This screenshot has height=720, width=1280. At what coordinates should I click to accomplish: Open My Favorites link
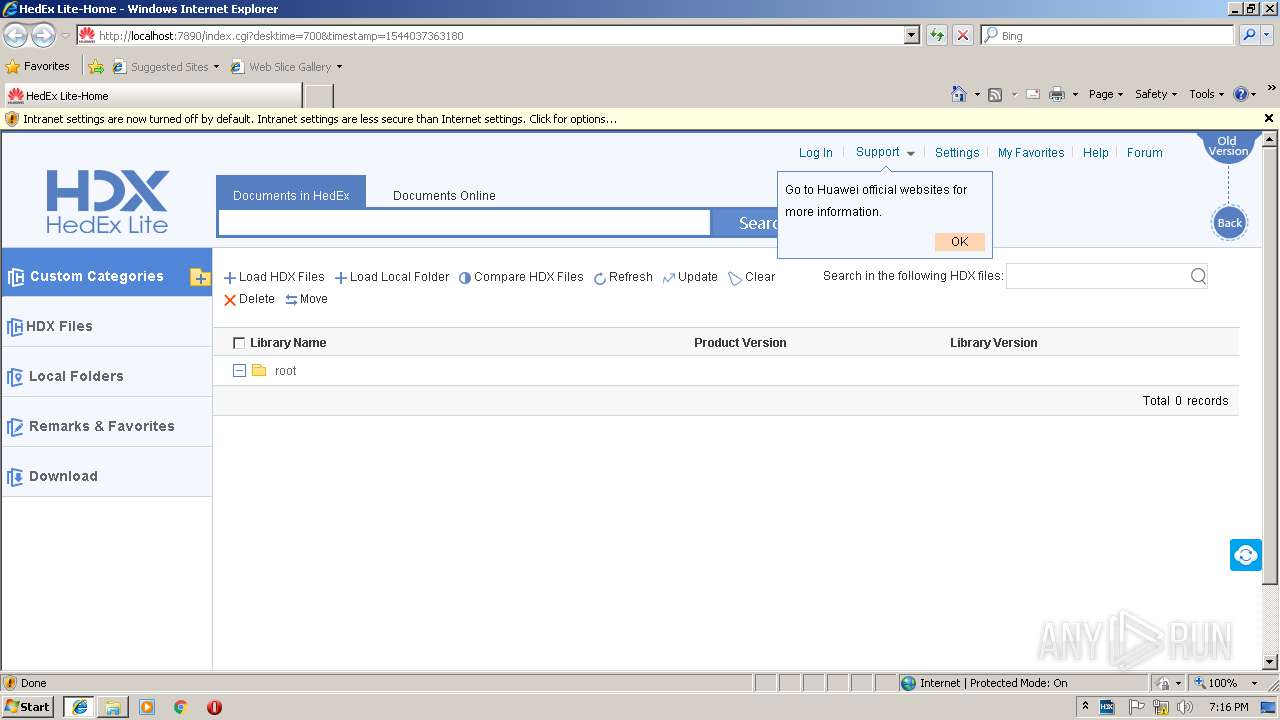click(1031, 153)
